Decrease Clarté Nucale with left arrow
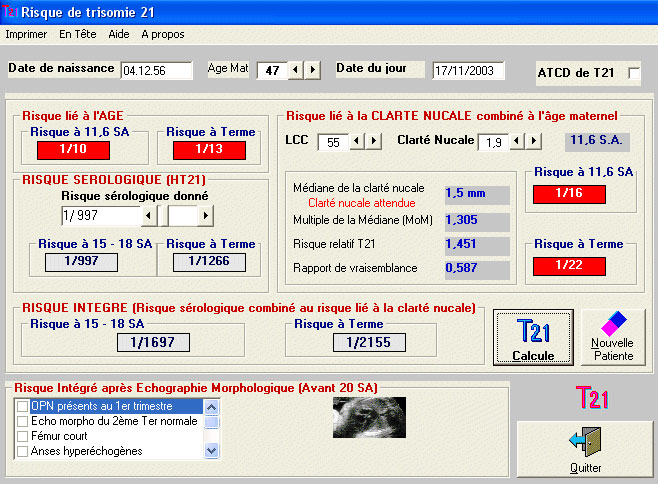The image size is (658, 484). pos(517,142)
